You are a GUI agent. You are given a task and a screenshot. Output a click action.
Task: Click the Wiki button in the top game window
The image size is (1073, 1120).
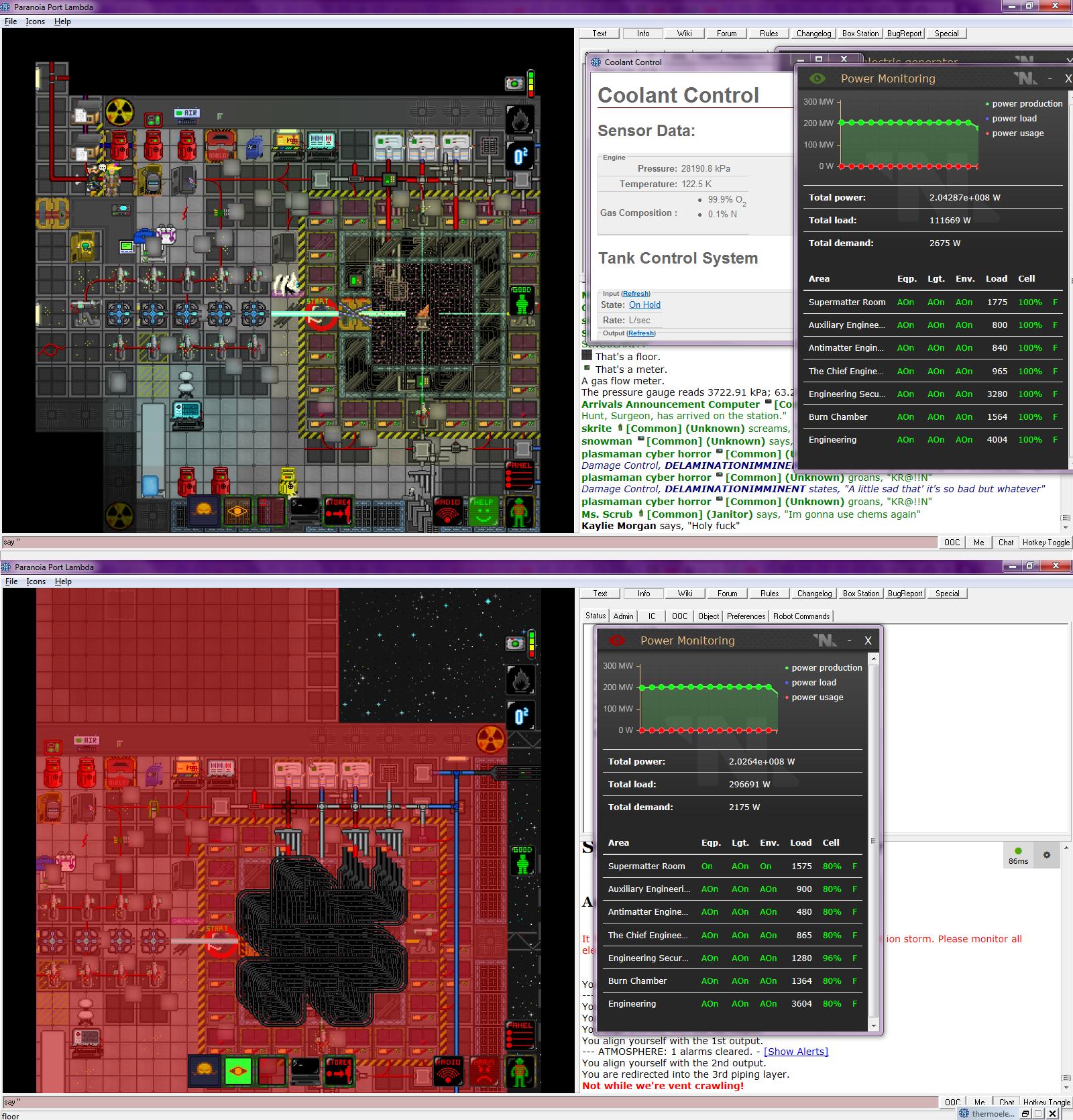(685, 34)
